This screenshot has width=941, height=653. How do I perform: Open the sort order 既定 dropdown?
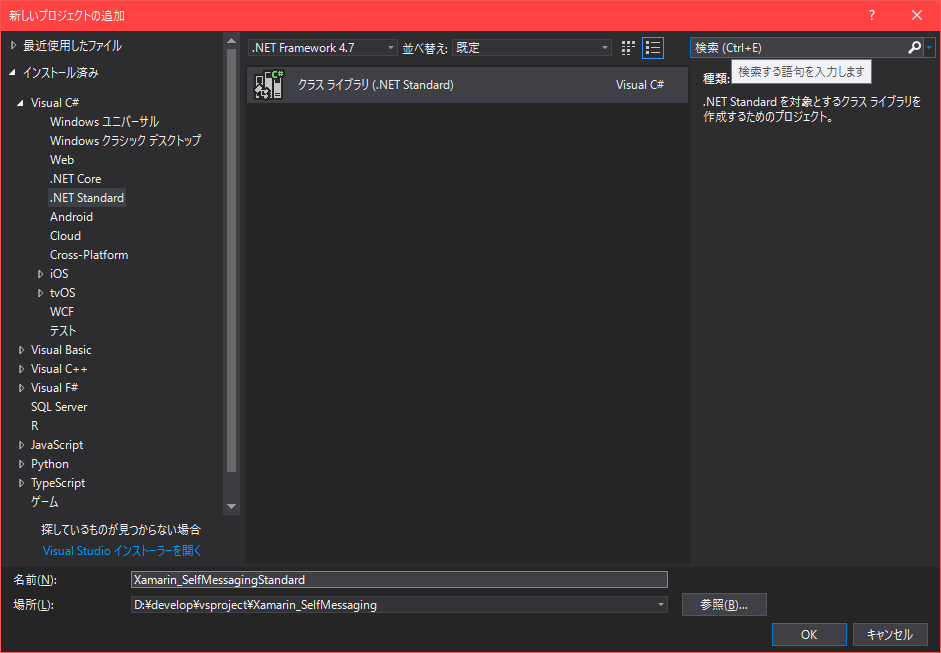[x=532, y=47]
